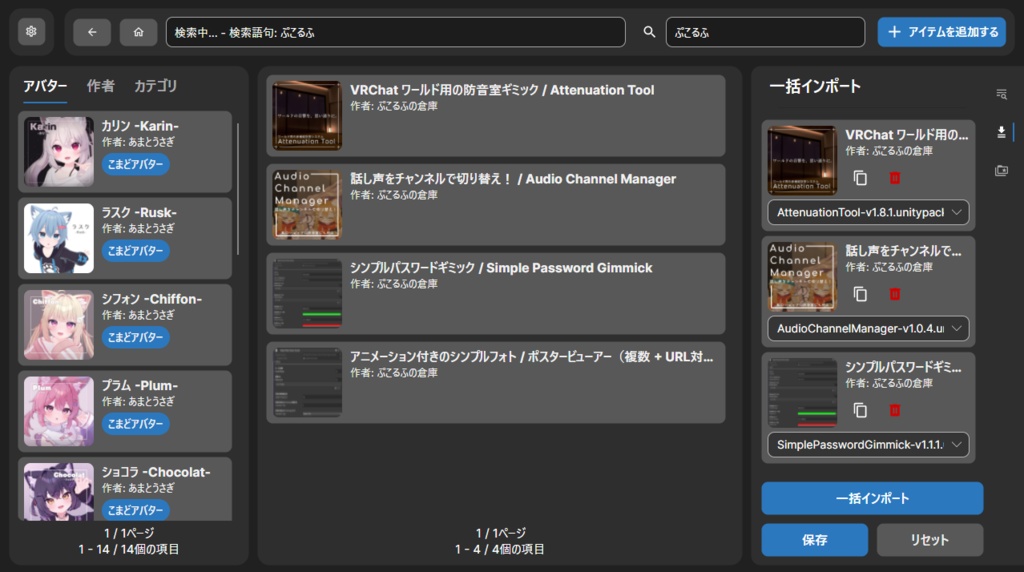Select シフォン -Chiffon- avatar thumbnail

coord(59,325)
